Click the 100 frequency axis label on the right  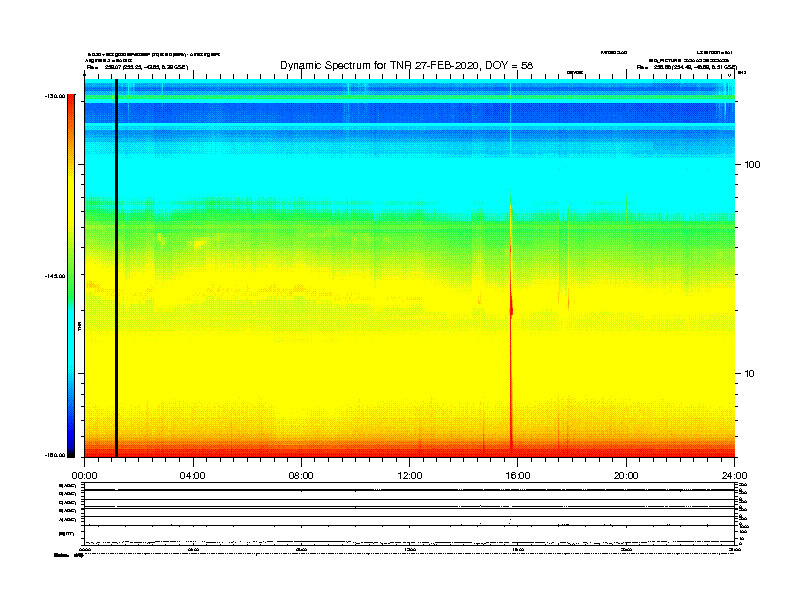[752, 165]
